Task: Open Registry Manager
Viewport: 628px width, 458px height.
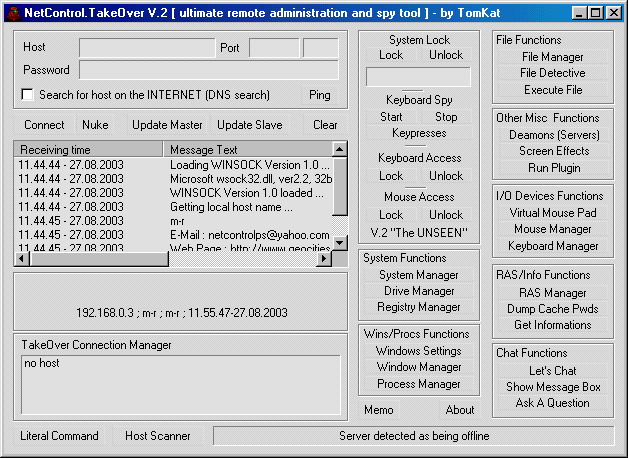Action: (418, 307)
